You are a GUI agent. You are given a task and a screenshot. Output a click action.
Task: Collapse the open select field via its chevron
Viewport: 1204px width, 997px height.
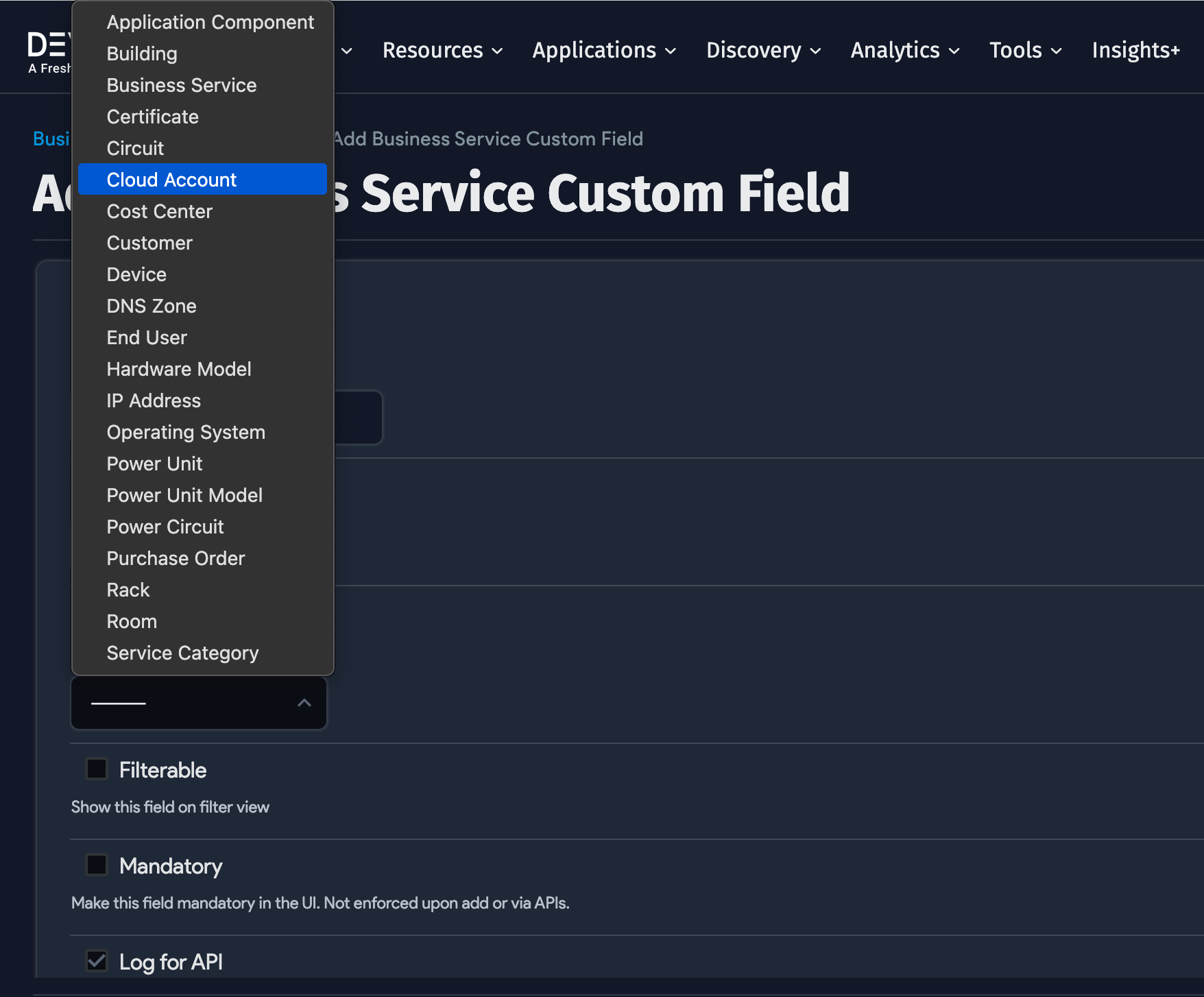[304, 702]
